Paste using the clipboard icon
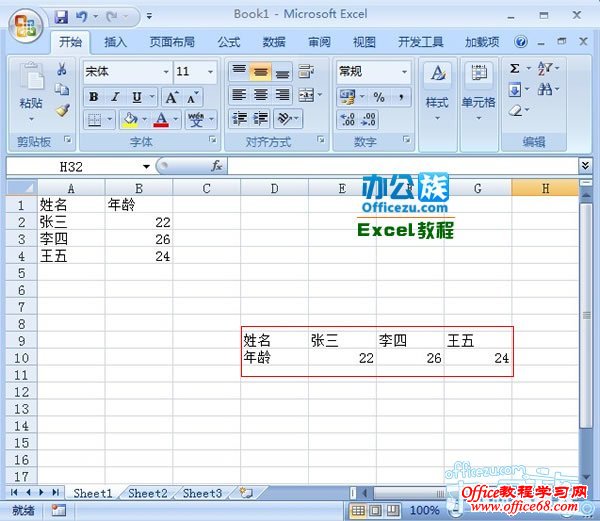The image size is (600, 521). (31, 77)
